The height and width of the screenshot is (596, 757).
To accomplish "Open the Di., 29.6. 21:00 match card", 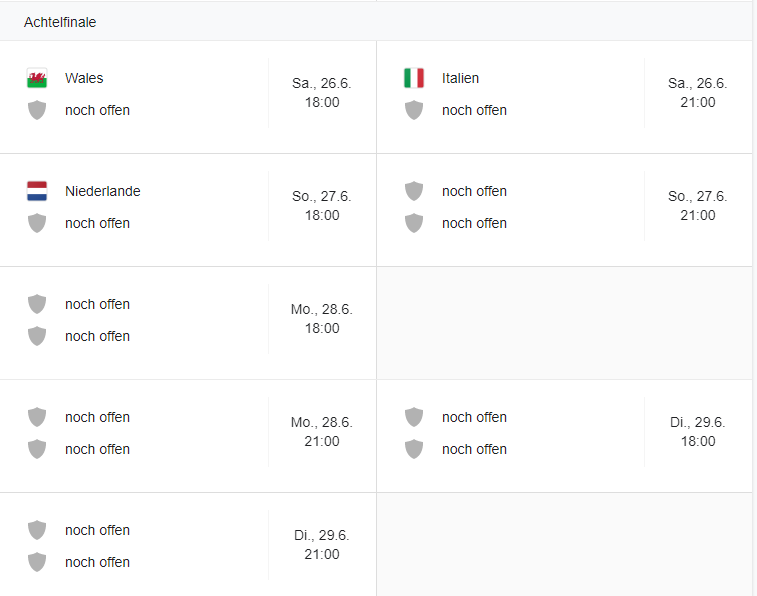I will (x=321, y=545).
